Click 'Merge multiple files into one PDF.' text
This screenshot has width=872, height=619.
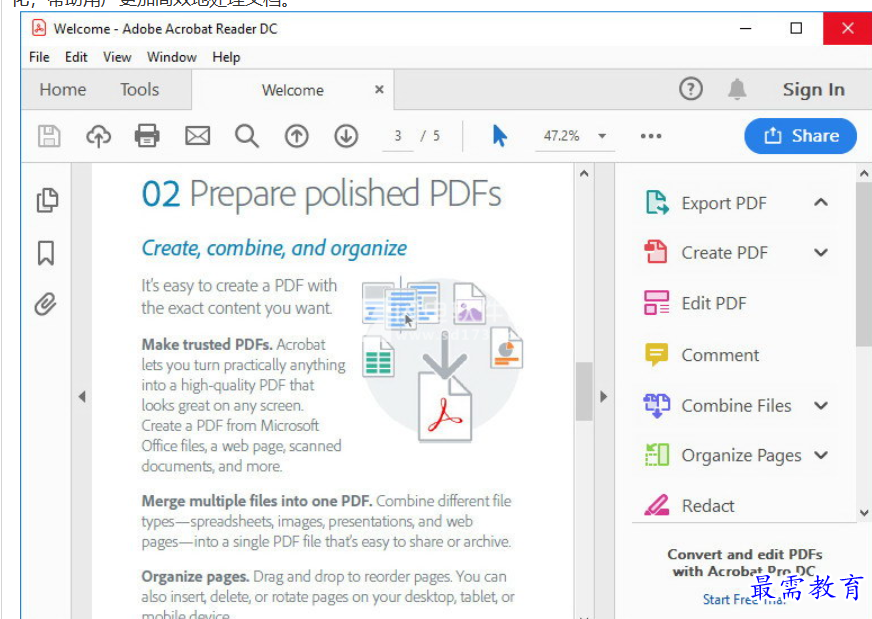pyautogui.click(x=257, y=501)
